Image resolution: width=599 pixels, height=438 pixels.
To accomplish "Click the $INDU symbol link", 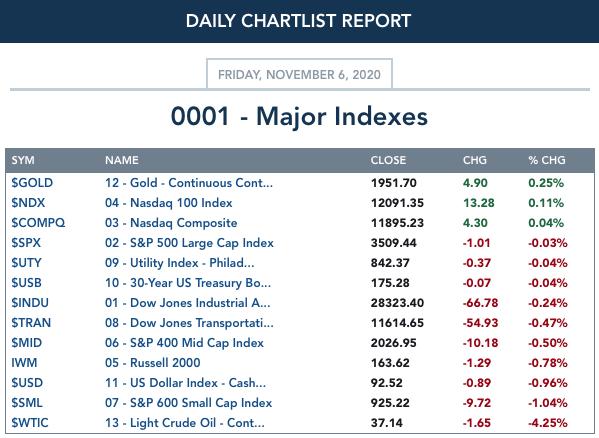I will pos(30,303).
